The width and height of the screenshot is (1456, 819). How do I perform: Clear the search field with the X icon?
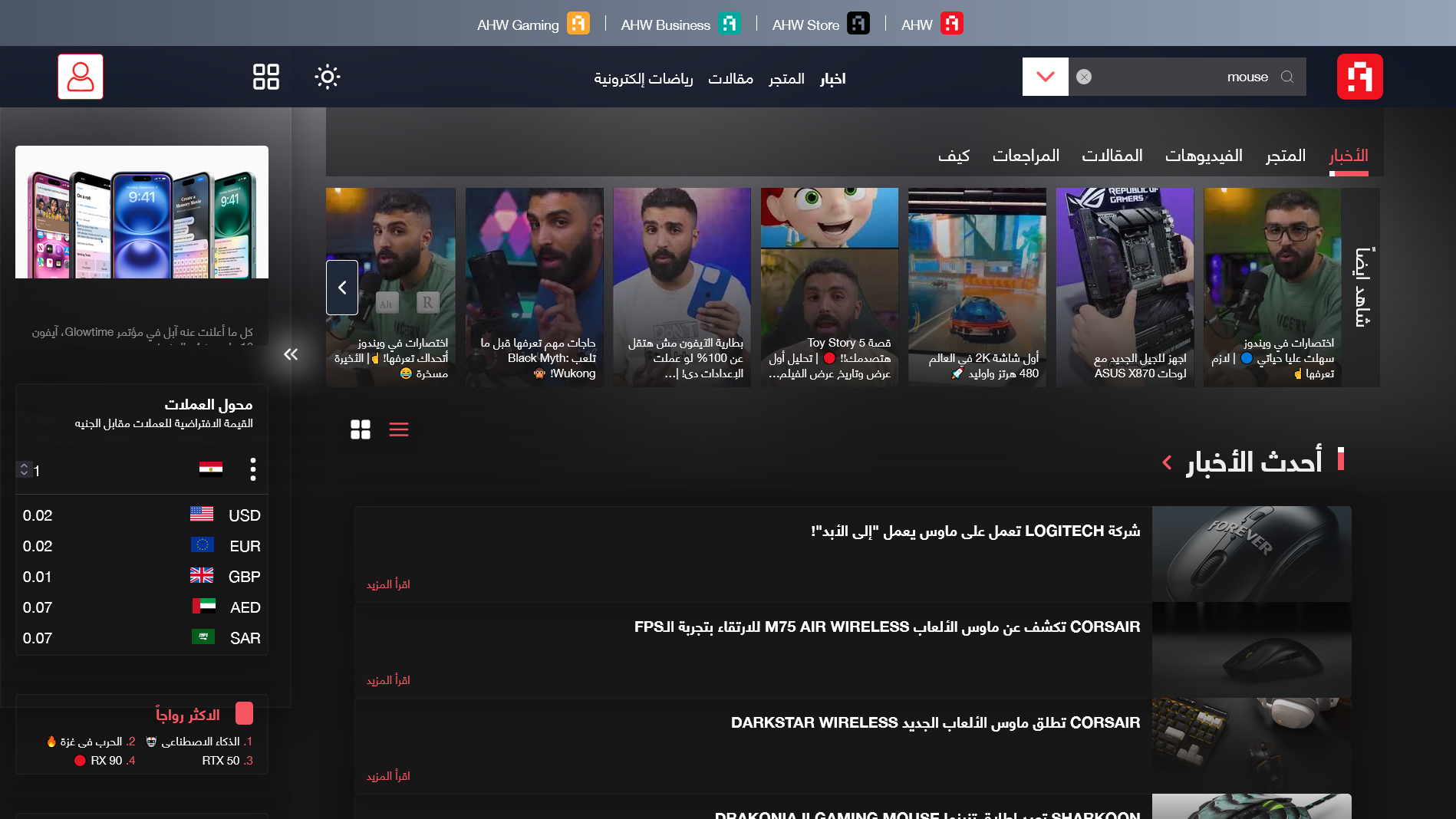click(1084, 77)
